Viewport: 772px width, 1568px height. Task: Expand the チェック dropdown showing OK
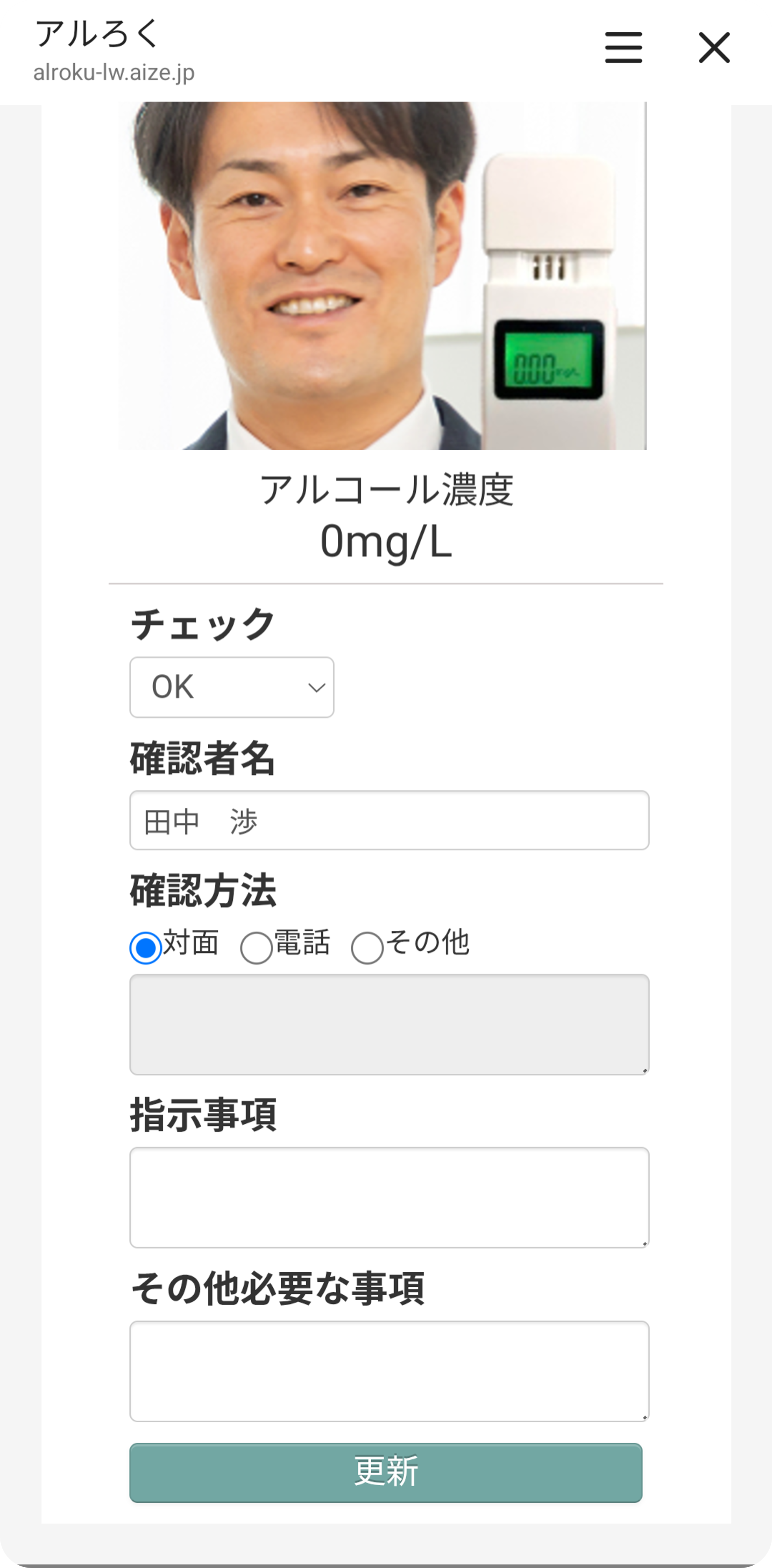click(x=232, y=687)
